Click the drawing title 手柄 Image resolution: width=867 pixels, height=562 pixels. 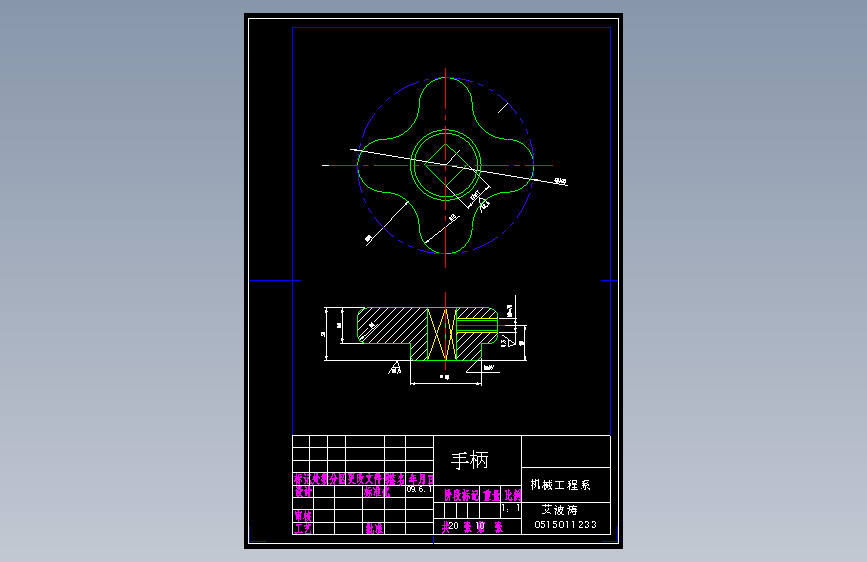(469, 460)
